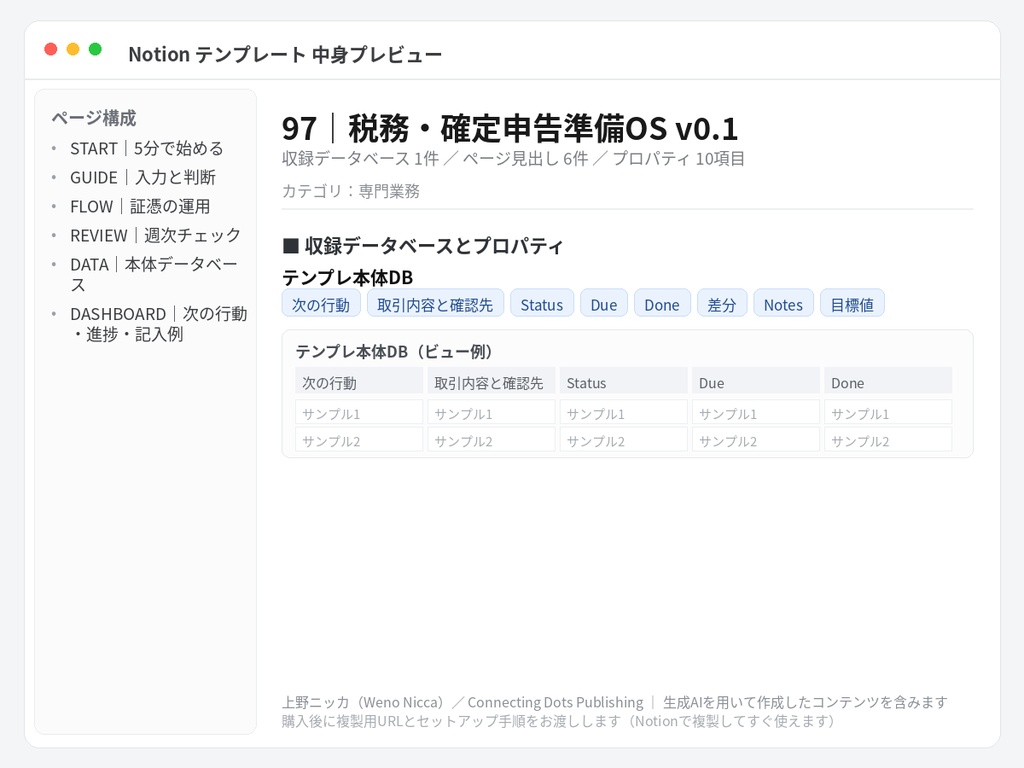Image resolution: width=1024 pixels, height=768 pixels.
Task: Click the 97｜税務・確定申告準備OS v0.1 title
Action: tap(510, 128)
